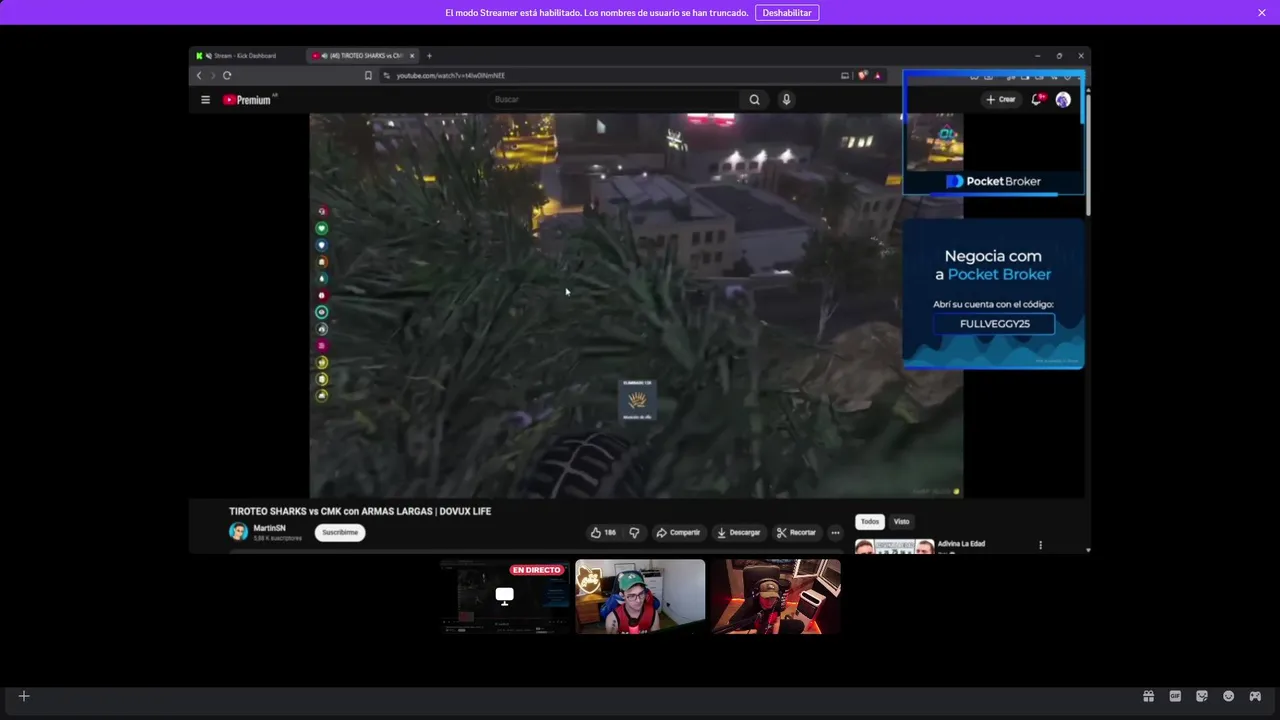Like the video with thumbs up 186
Image resolution: width=1280 pixels, height=720 pixels.
pyautogui.click(x=603, y=533)
